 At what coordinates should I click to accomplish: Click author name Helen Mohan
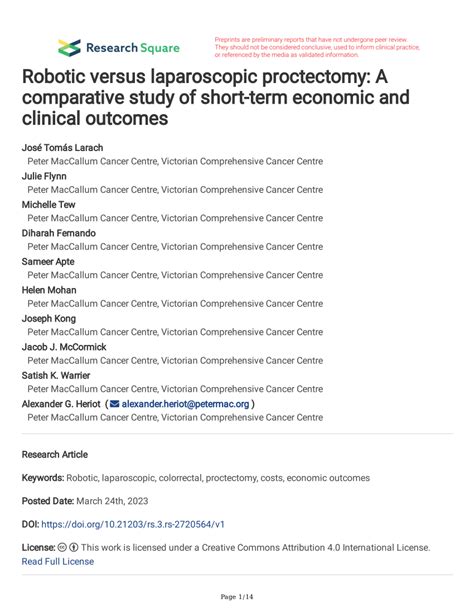click(x=49, y=290)
